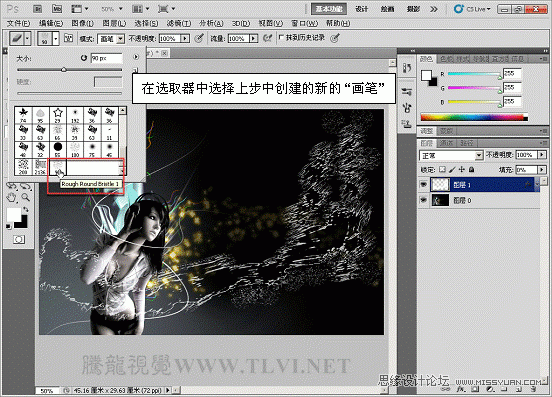
Task: Swap foreground and background colors arrow
Action: [26, 210]
